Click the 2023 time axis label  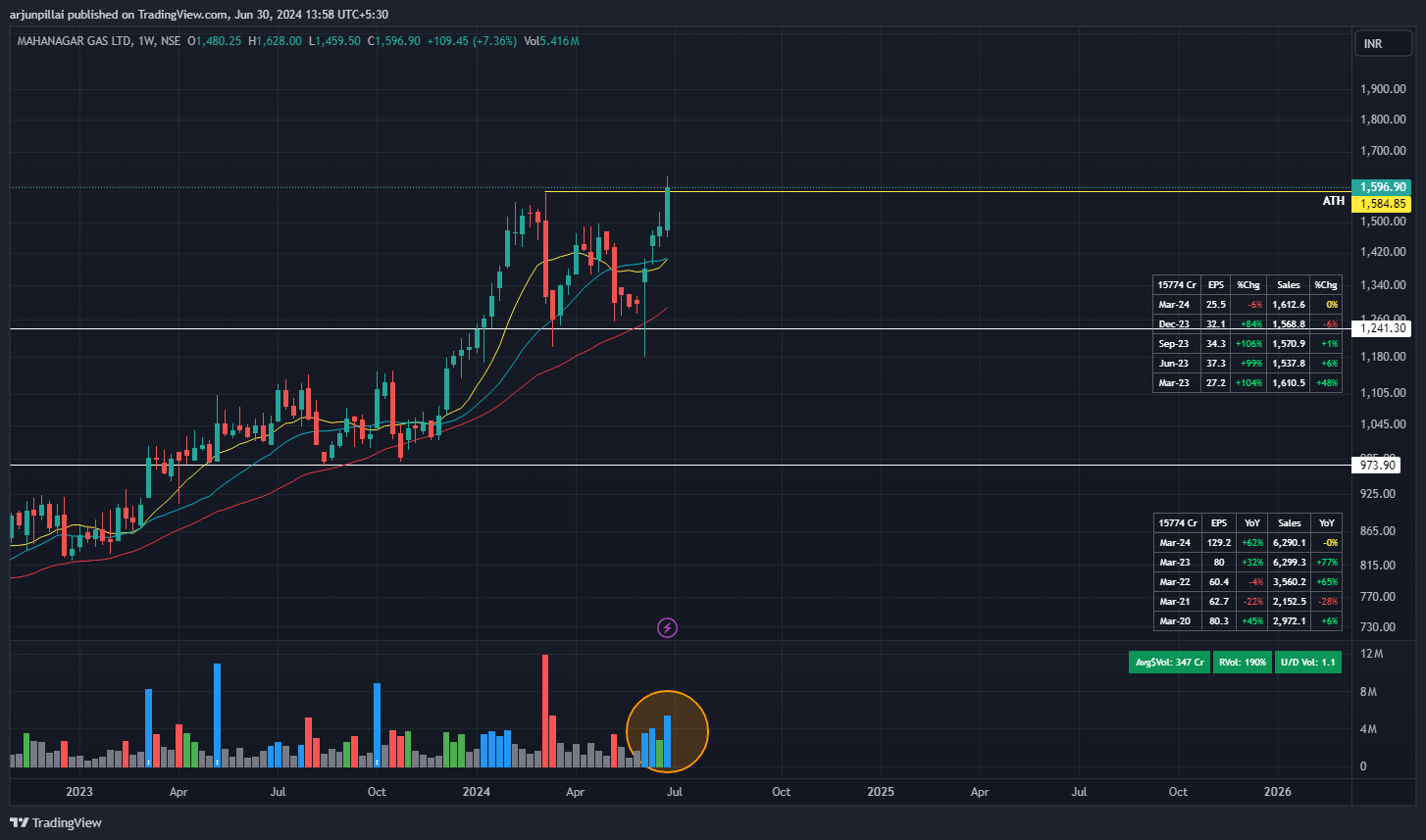(x=79, y=792)
